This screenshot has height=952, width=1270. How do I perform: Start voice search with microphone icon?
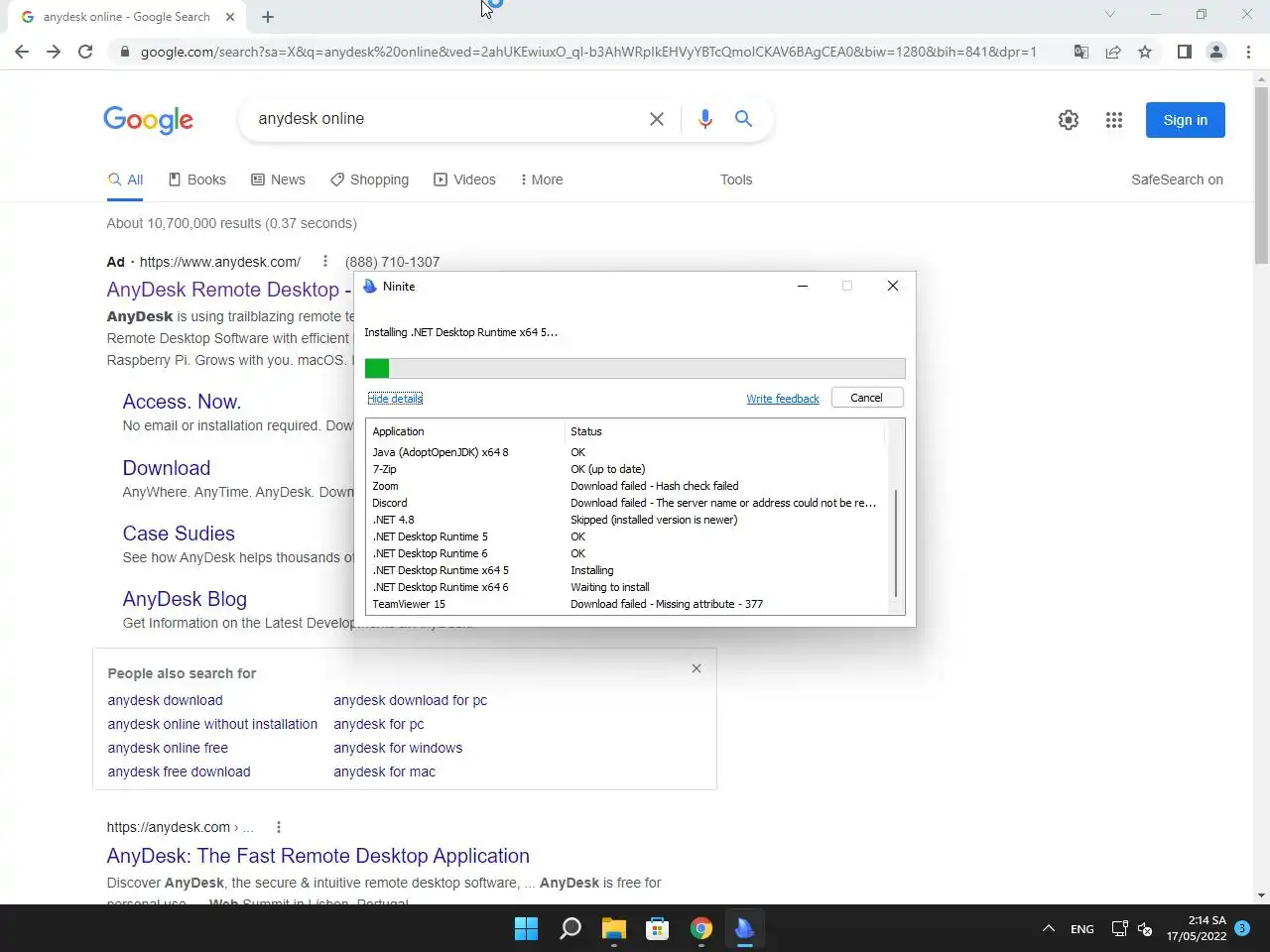tap(704, 119)
